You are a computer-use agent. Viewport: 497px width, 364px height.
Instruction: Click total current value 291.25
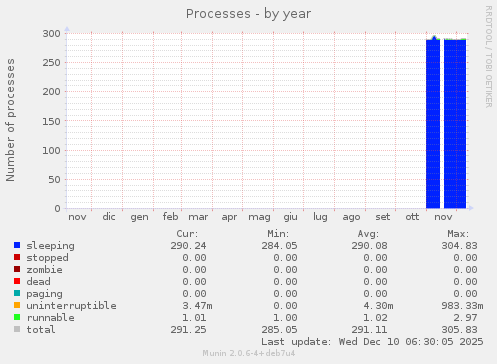[x=188, y=330]
